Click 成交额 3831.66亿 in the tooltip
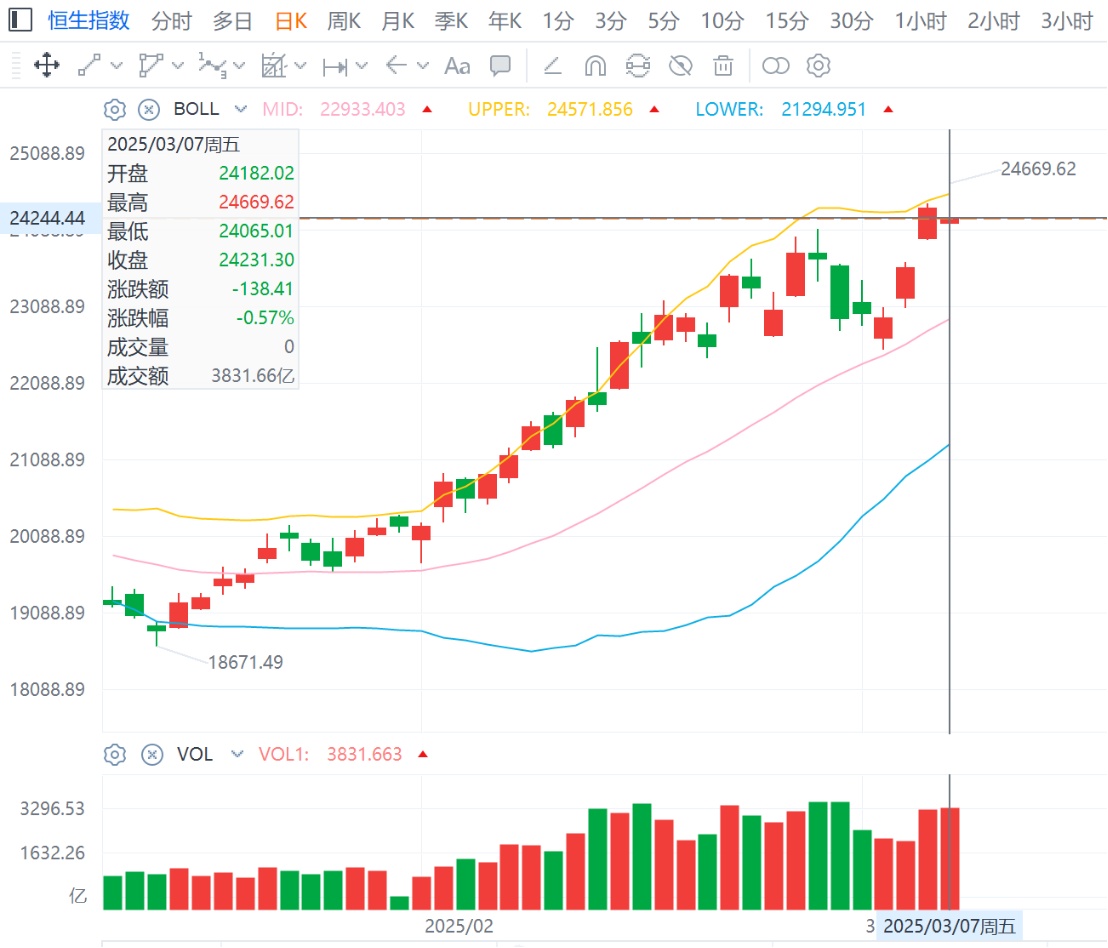The image size is (1108, 948). (201, 376)
